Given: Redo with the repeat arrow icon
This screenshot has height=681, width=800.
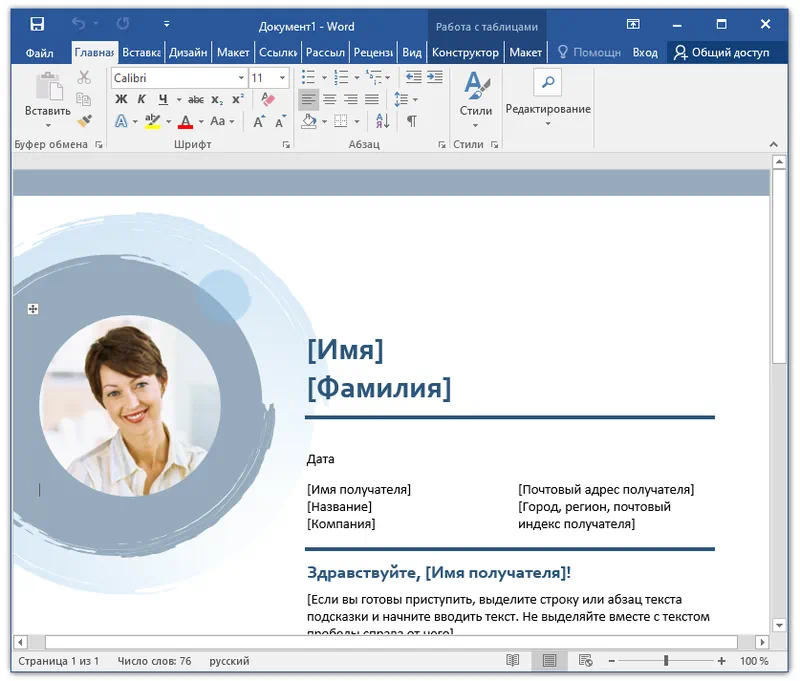Looking at the screenshot, I should [122, 23].
